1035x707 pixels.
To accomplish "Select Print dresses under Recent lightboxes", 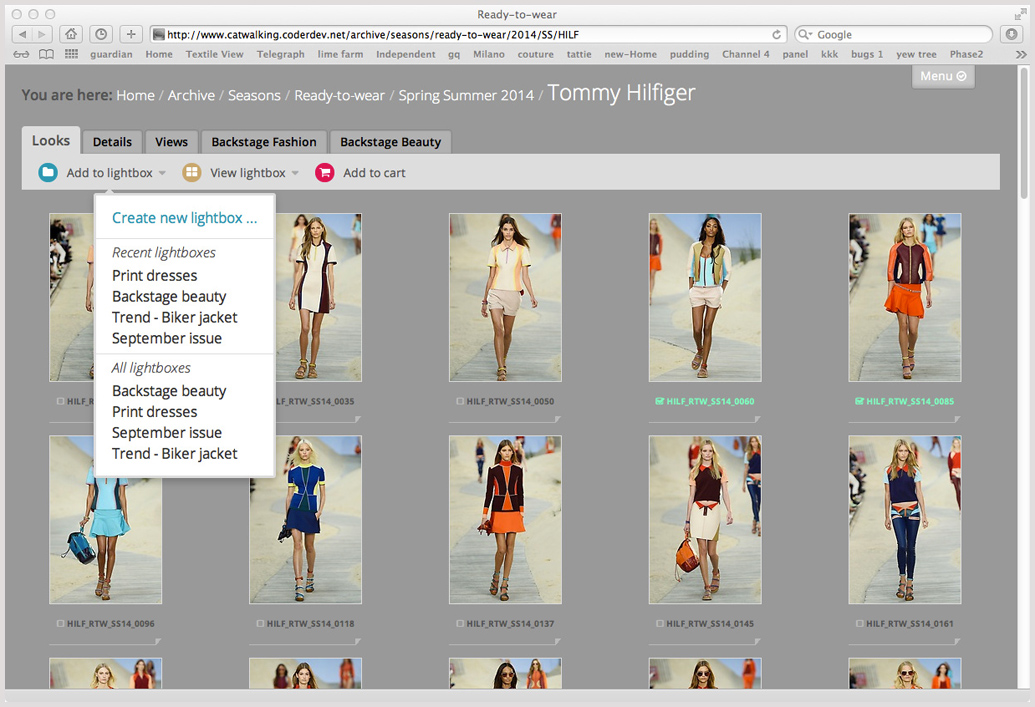I will (154, 275).
